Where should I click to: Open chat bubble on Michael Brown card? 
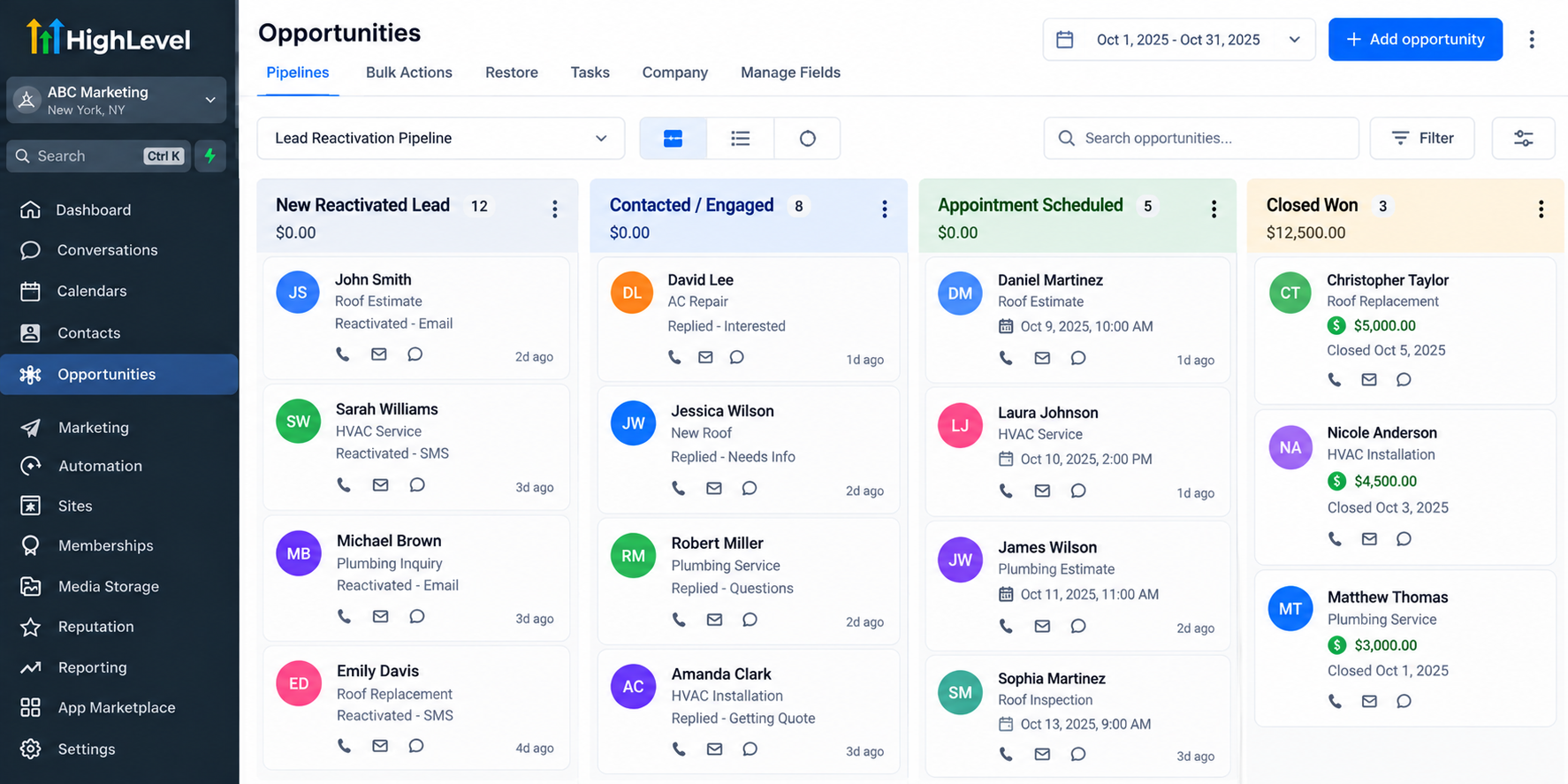pos(417,616)
